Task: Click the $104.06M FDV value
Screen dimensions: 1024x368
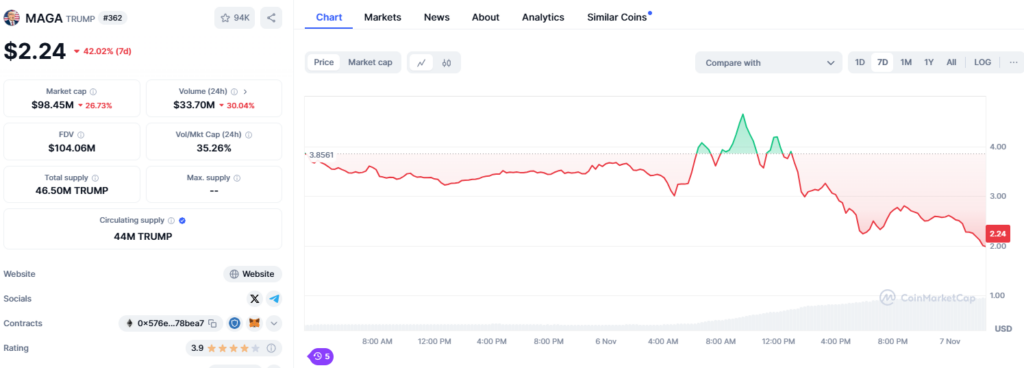Action: (72, 148)
